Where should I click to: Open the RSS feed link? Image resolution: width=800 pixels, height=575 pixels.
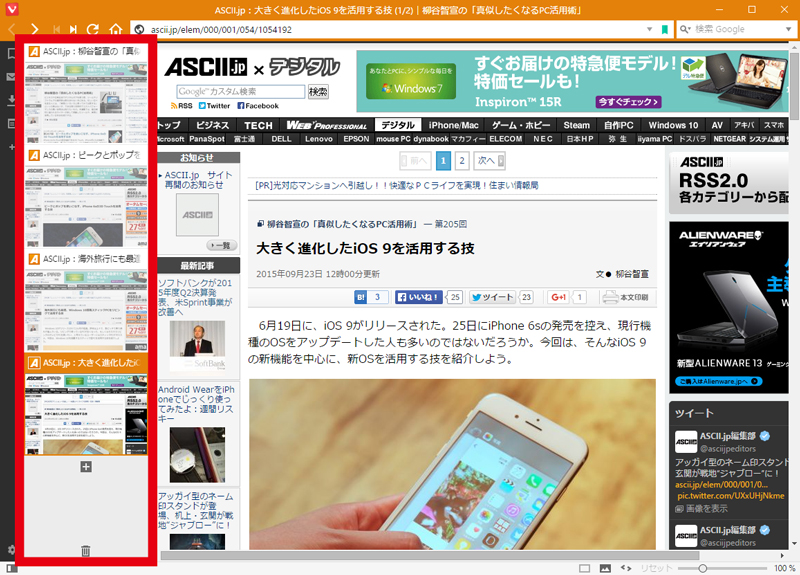[x=182, y=106]
